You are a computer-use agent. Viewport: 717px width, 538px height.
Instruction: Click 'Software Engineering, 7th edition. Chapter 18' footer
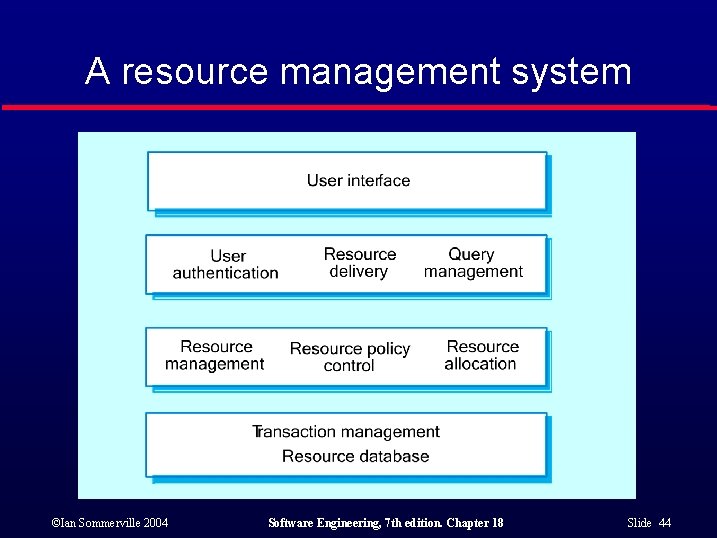[x=385, y=523]
